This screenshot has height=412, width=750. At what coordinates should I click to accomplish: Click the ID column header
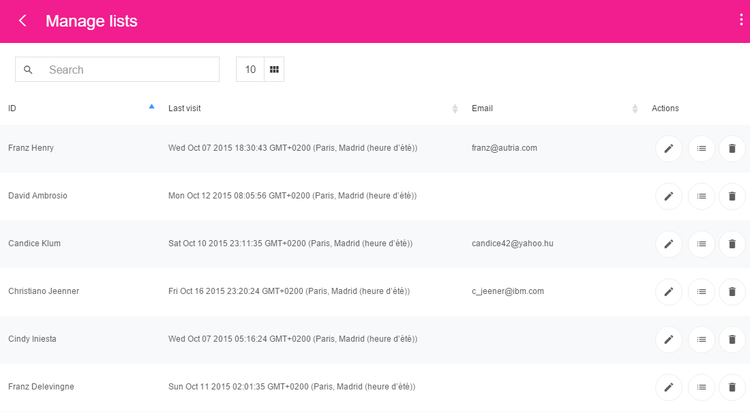click(x=12, y=108)
